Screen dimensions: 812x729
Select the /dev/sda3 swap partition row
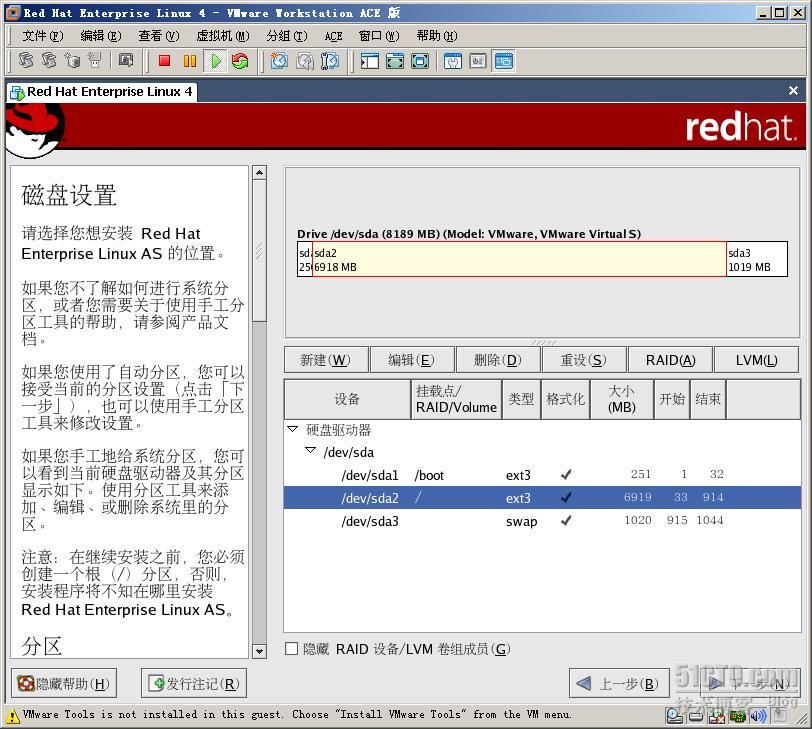[542, 520]
